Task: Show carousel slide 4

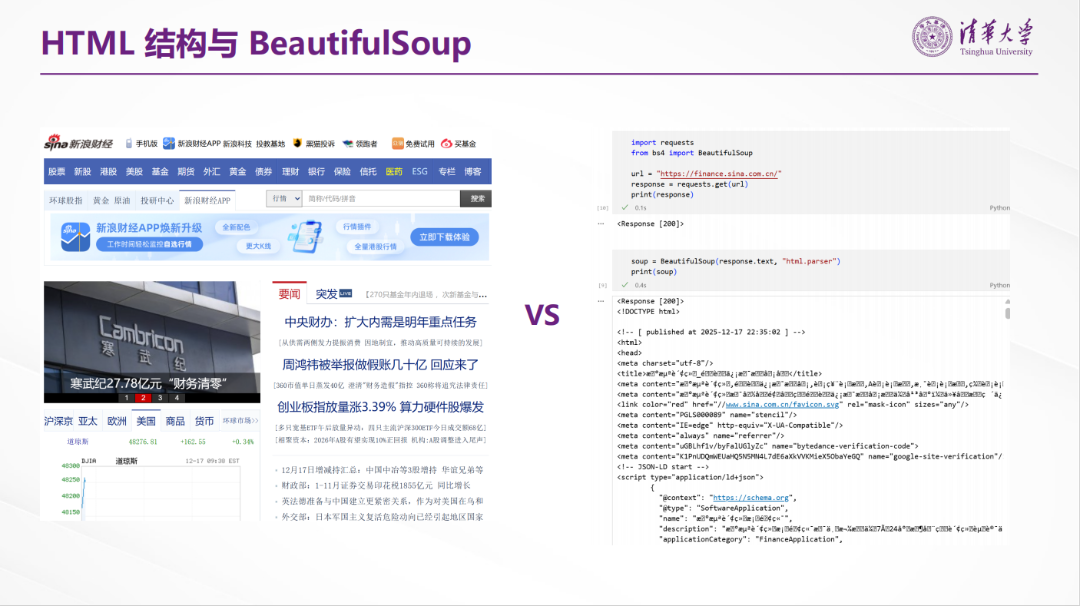Action: tap(176, 397)
